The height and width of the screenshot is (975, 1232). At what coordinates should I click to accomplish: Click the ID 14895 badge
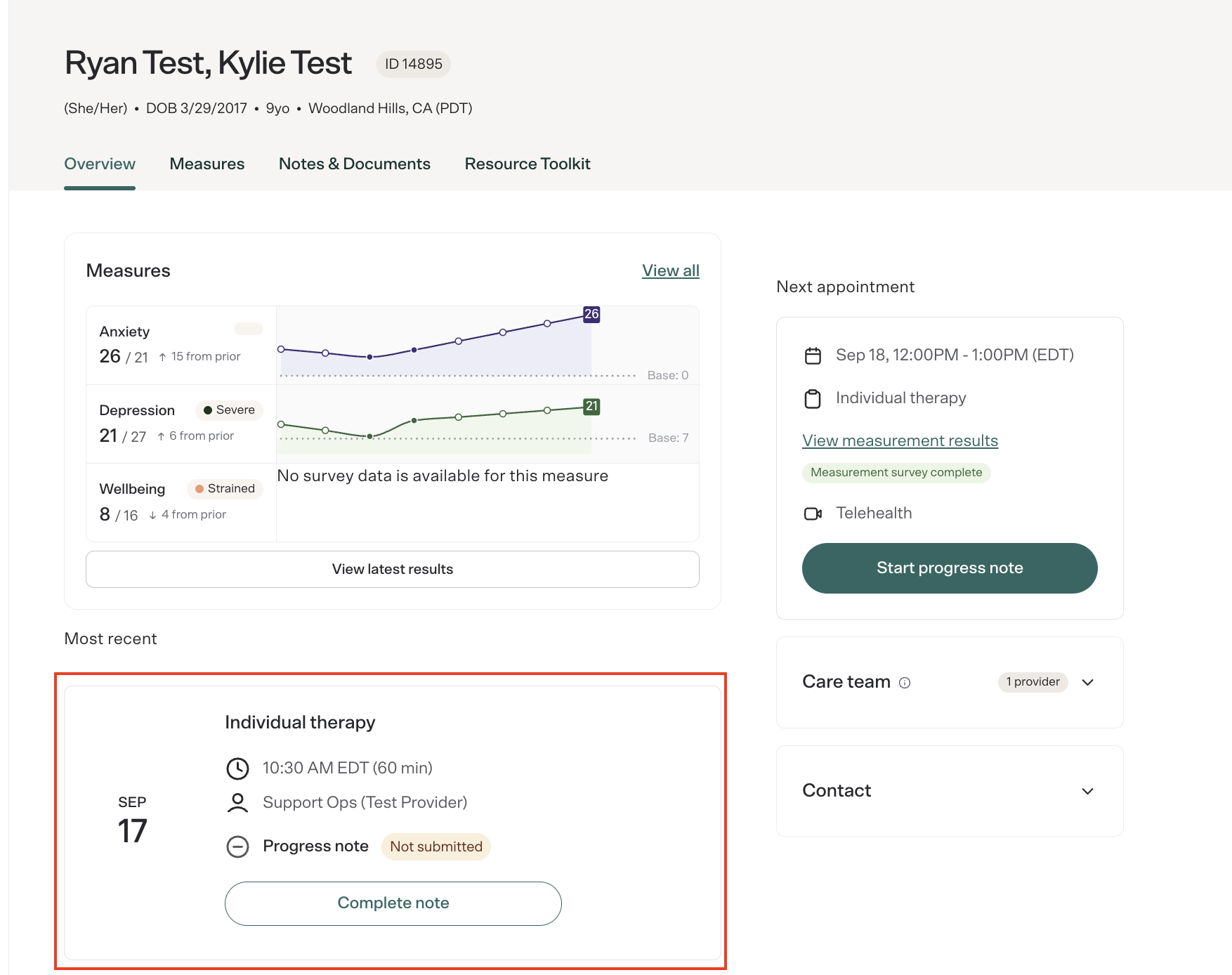tap(414, 64)
